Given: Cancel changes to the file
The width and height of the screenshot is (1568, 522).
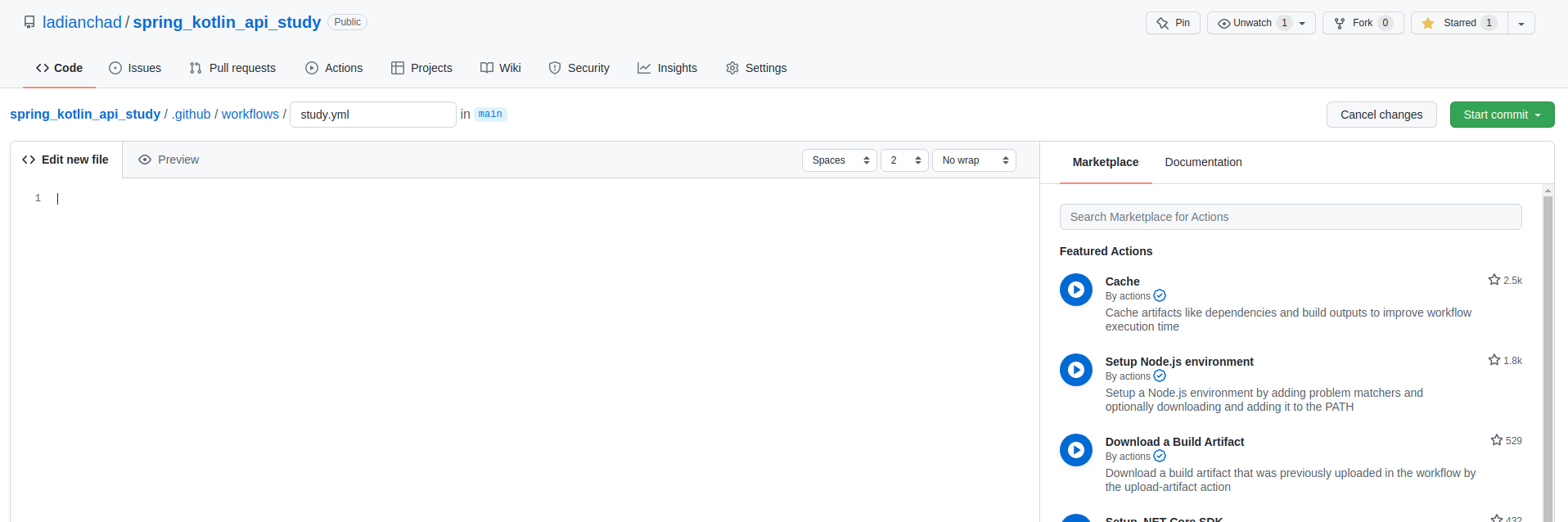Looking at the screenshot, I should tap(1381, 115).
